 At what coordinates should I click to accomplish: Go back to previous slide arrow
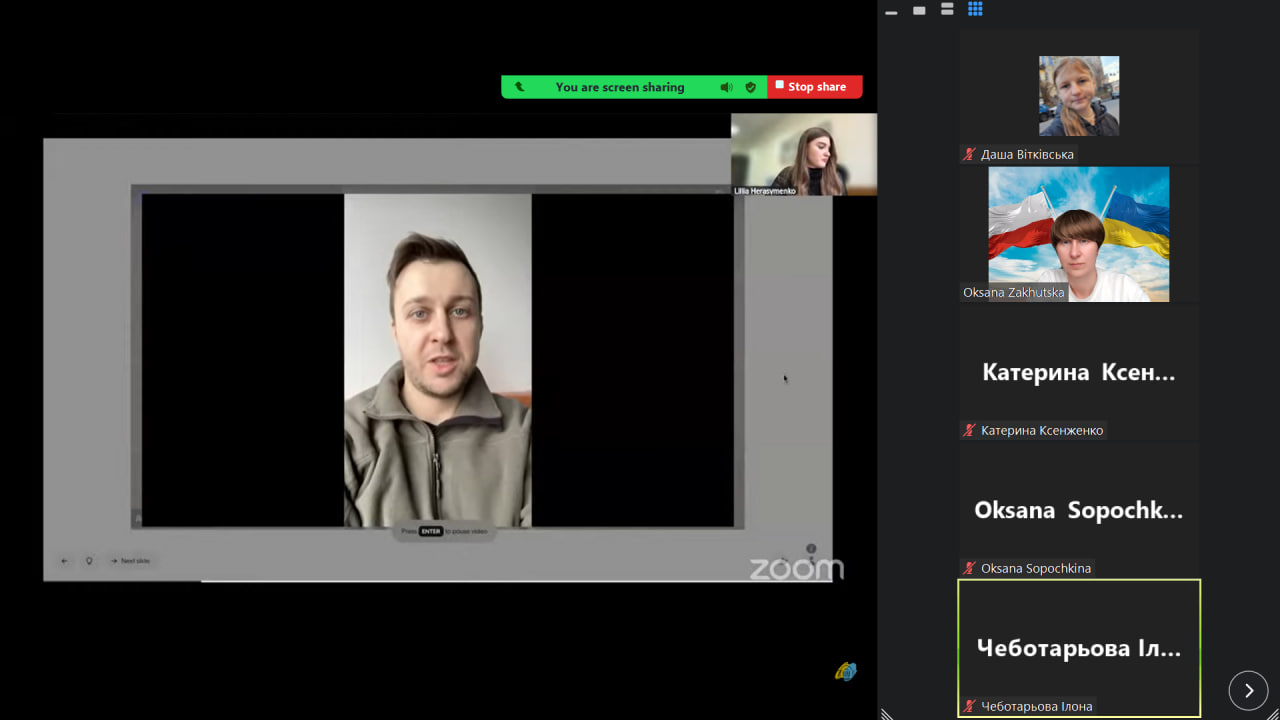point(65,561)
